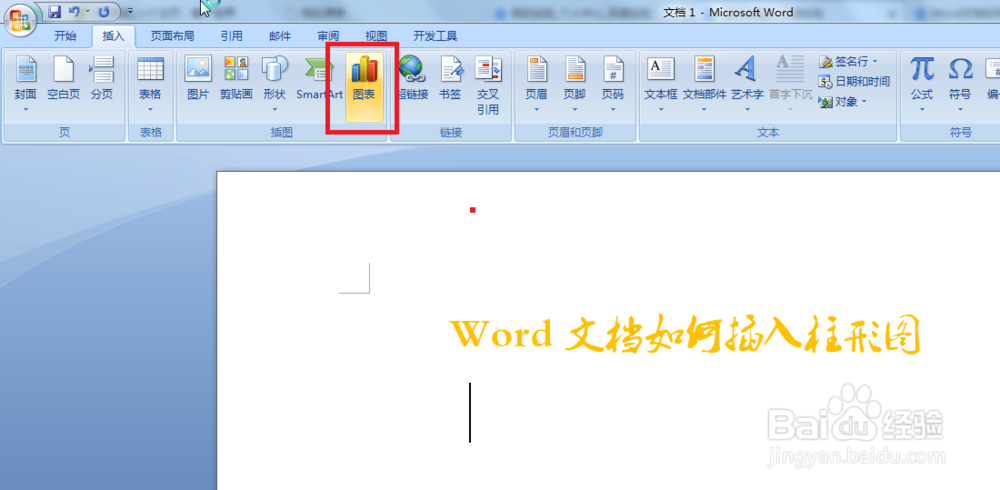1000x490 pixels.
Task: Expand the 表格 dropdown arrow
Action: pyautogui.click(x=151, y=110)
